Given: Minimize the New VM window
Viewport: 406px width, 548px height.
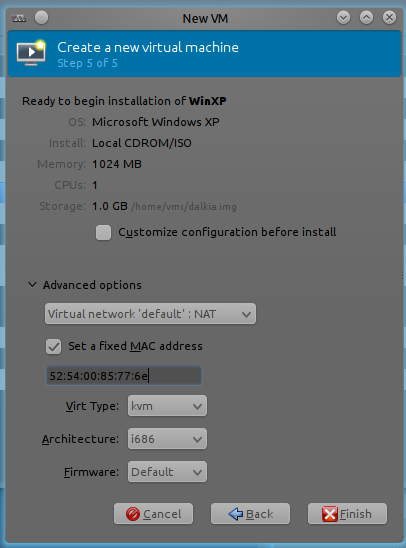Looking at the screenshot, I should click(343, 17).
